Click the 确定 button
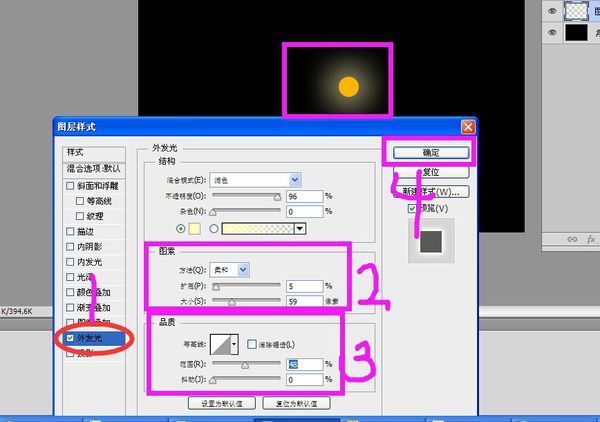Image resolution: width=600 pixels, height=422 pixels. 430,153
